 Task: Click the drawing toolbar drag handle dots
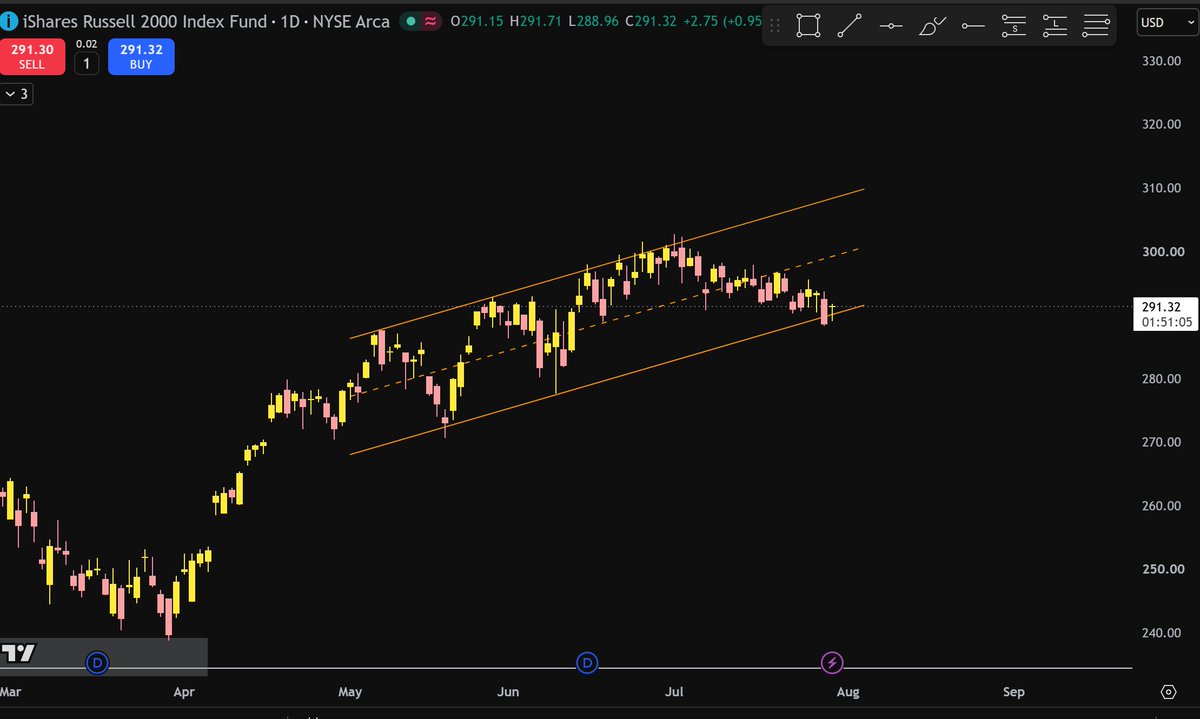click(776, 28)
